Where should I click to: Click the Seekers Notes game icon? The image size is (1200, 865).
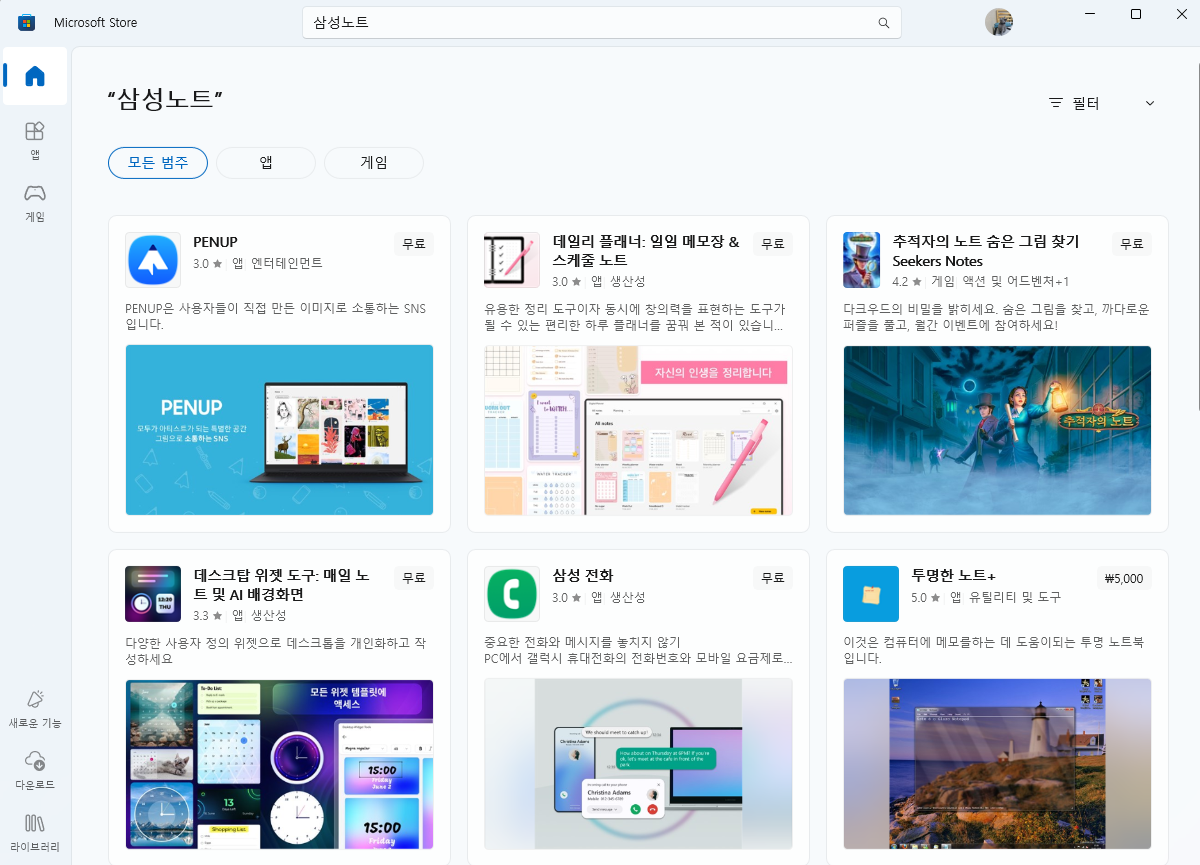point(861,260)
